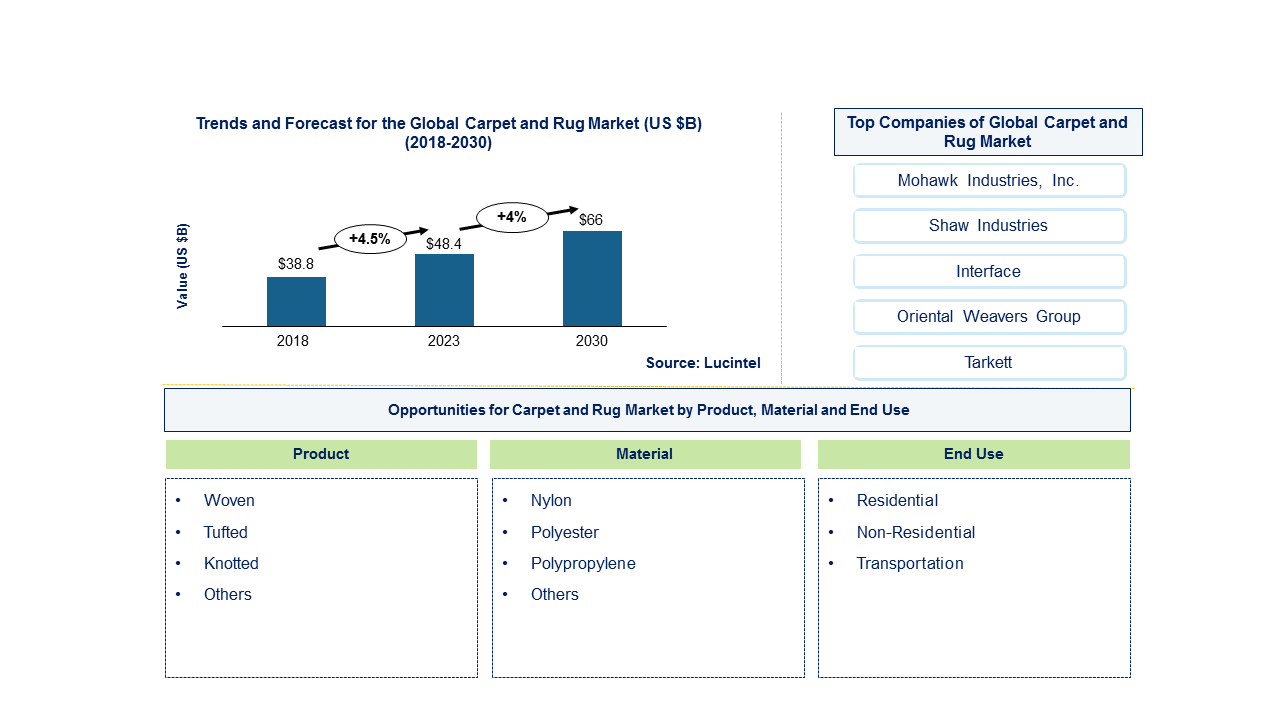This screenshot has height=720, width=1280.
Task: Click the Opportunities for Carpet and Rug banner
Action: [x=647, y=410]
